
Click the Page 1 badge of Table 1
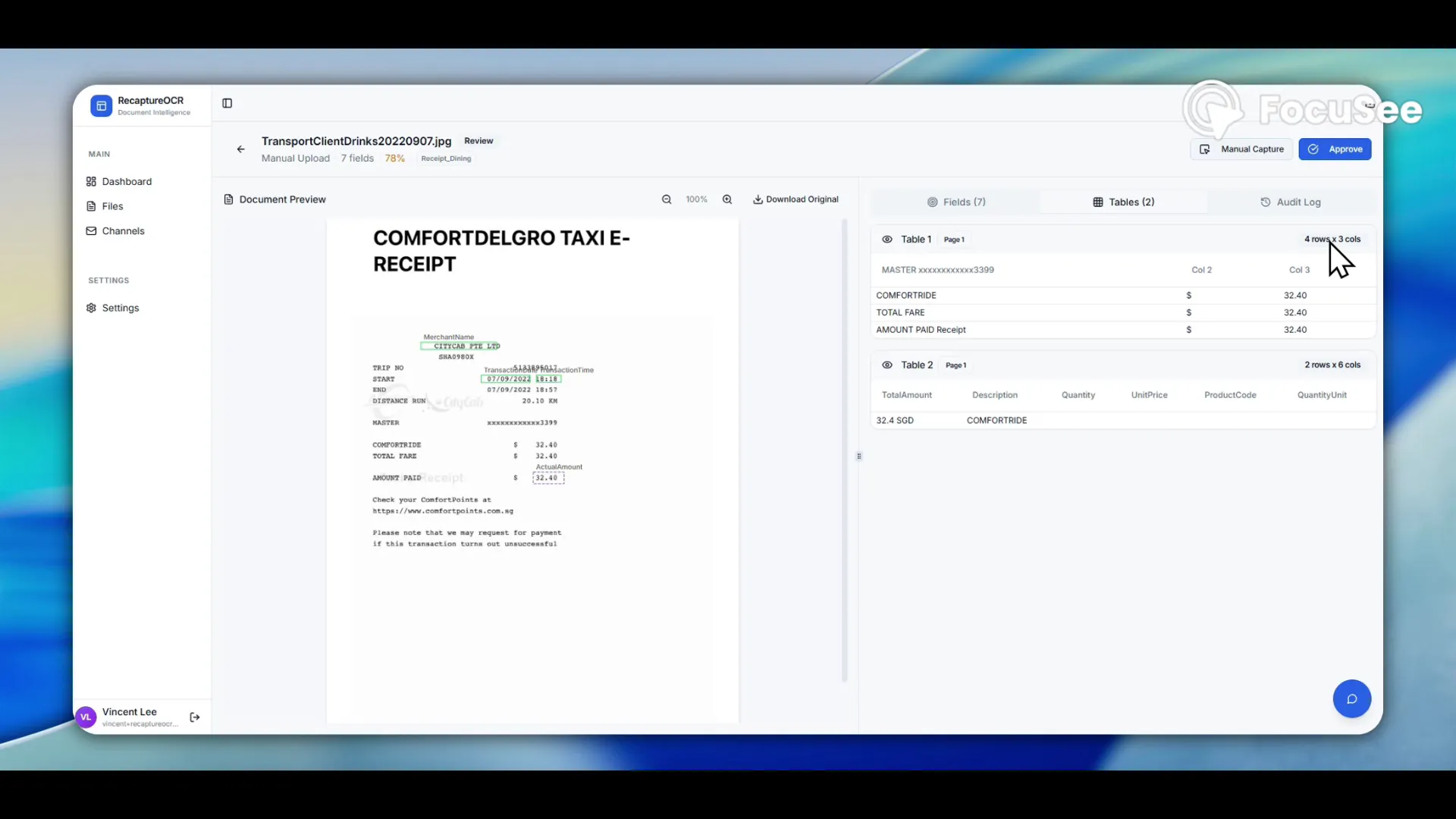click(954, 240)
